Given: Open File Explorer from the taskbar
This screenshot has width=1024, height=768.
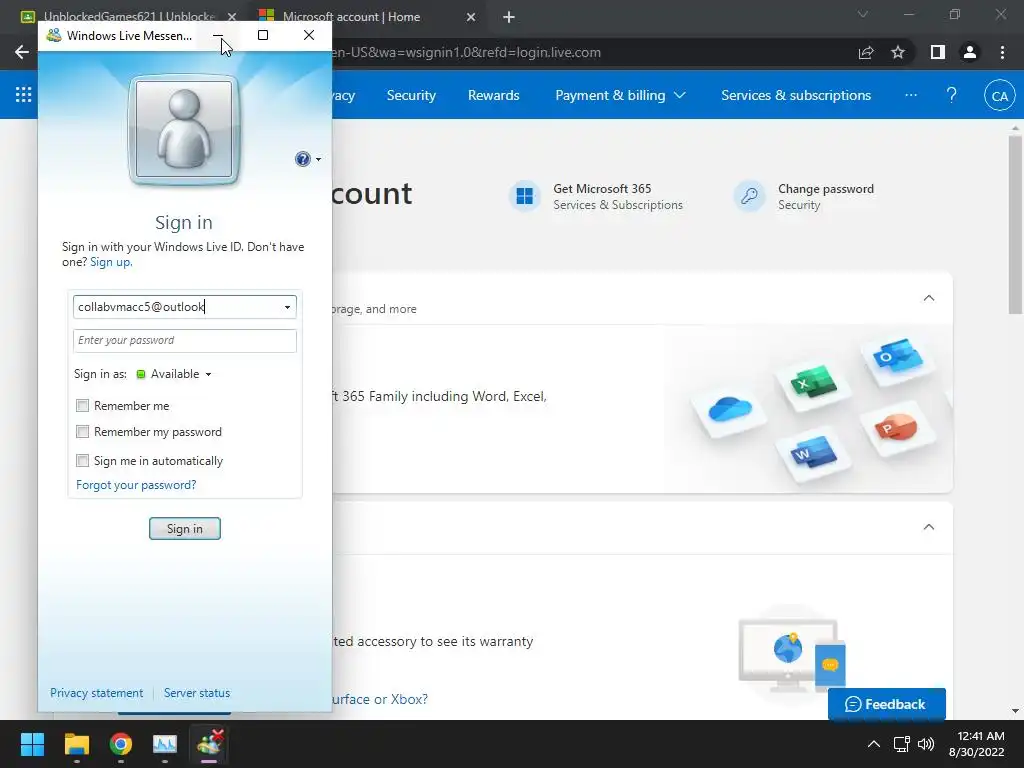Looking at the screenshot, I should 76,744.
